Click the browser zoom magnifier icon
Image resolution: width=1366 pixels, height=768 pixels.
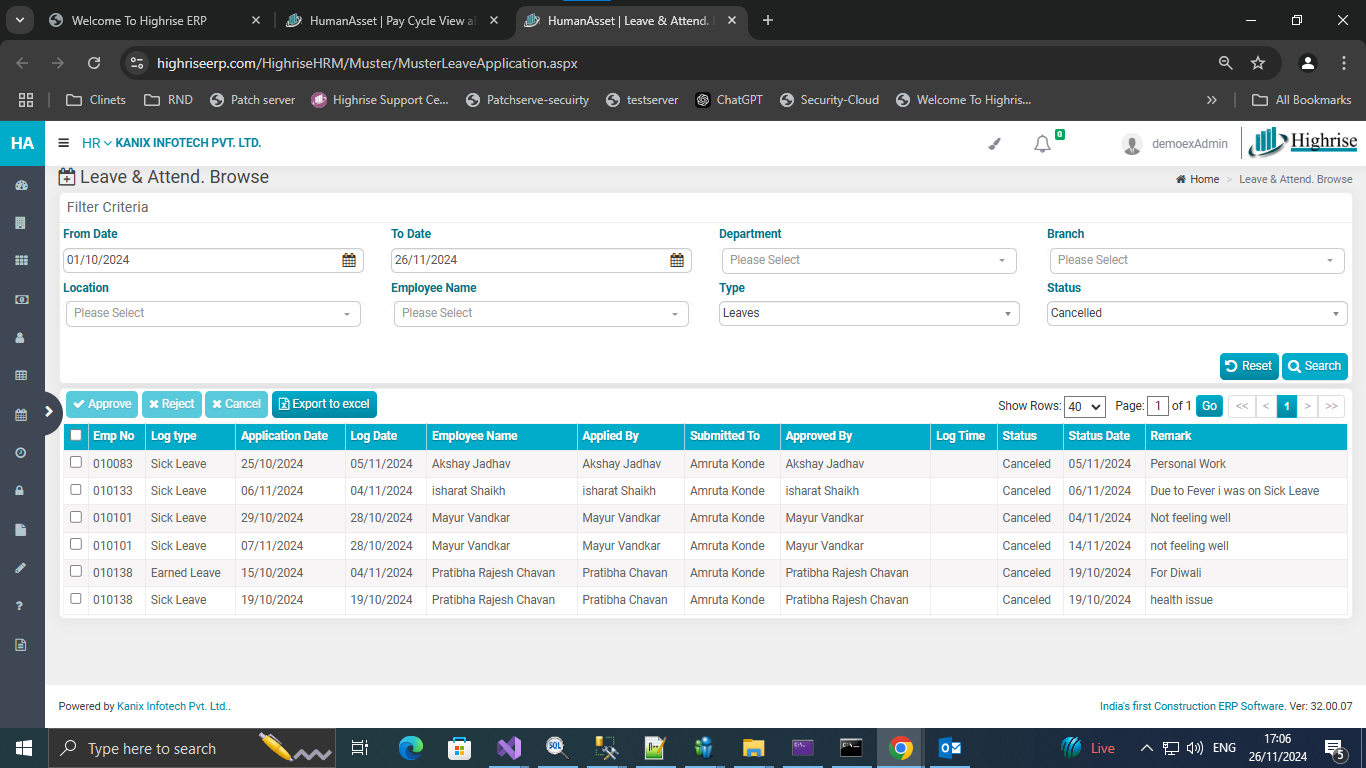(x=1225, y=63)
